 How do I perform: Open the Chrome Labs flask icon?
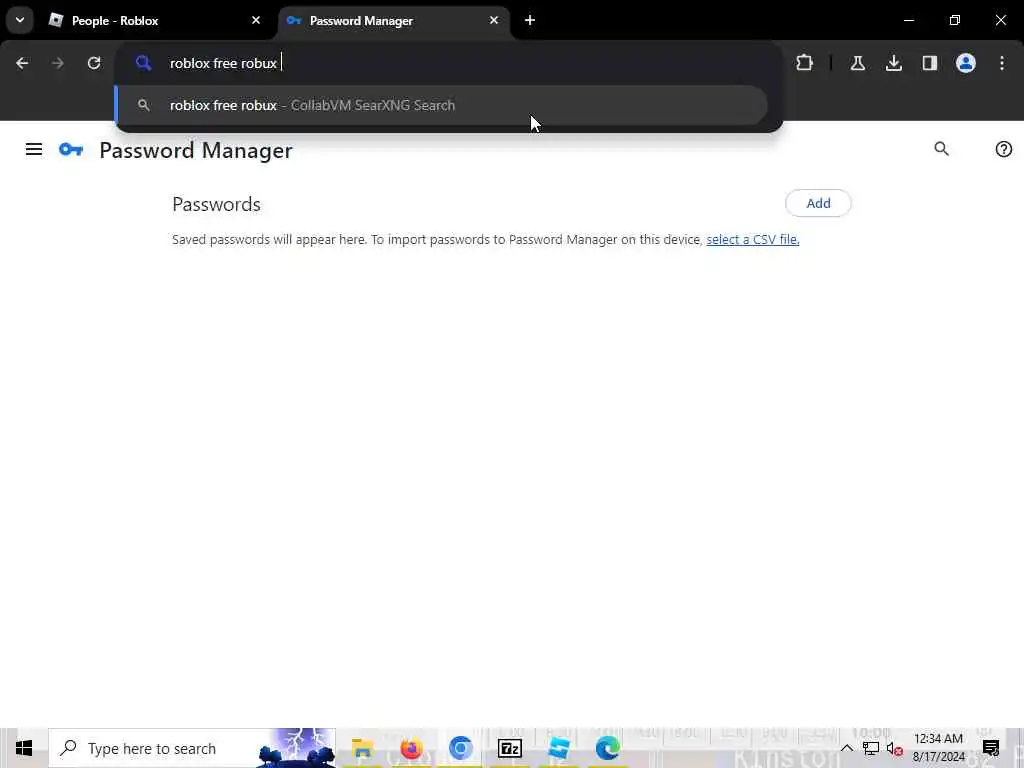coord(857,63)
